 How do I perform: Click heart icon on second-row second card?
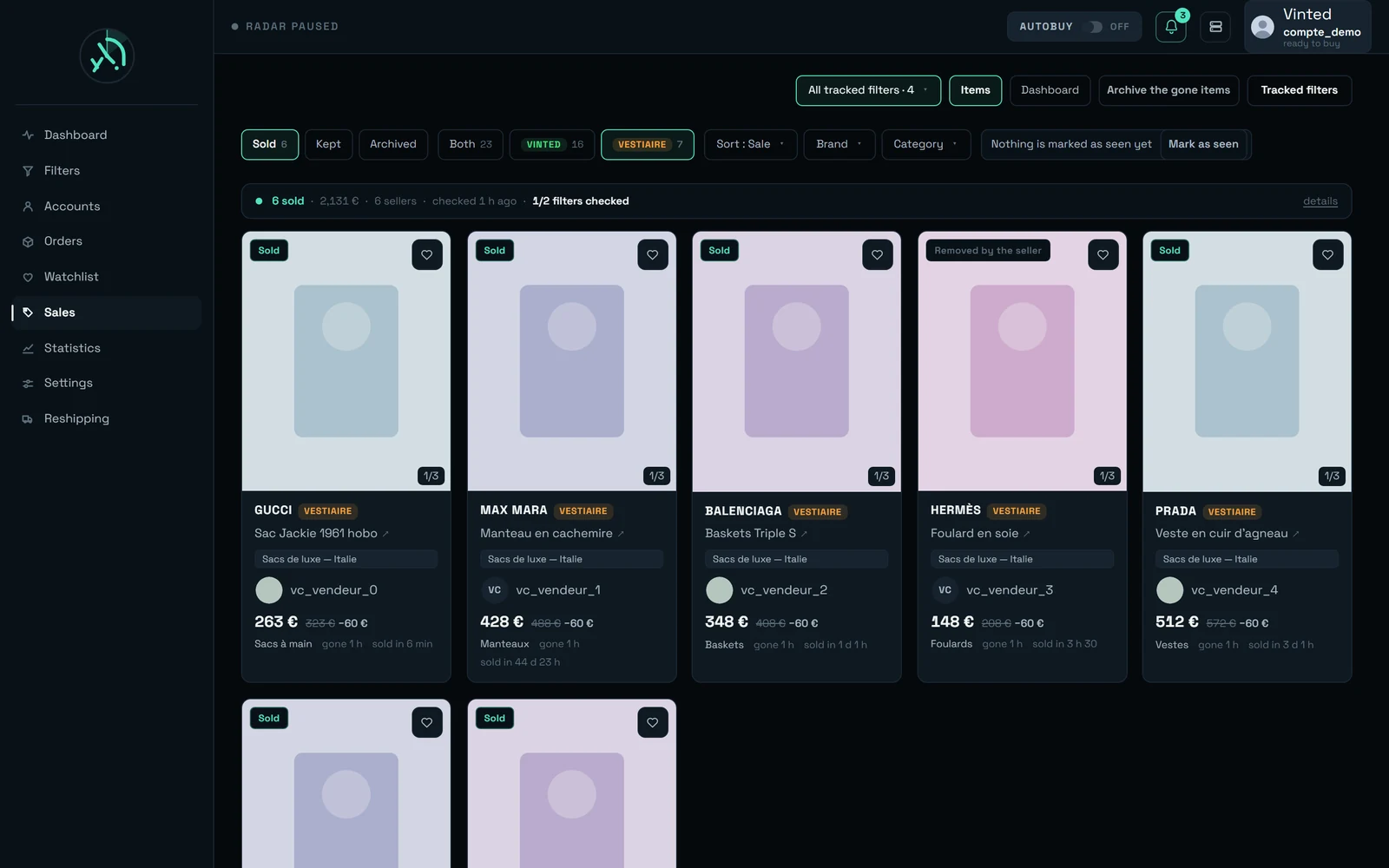point(652,722)
